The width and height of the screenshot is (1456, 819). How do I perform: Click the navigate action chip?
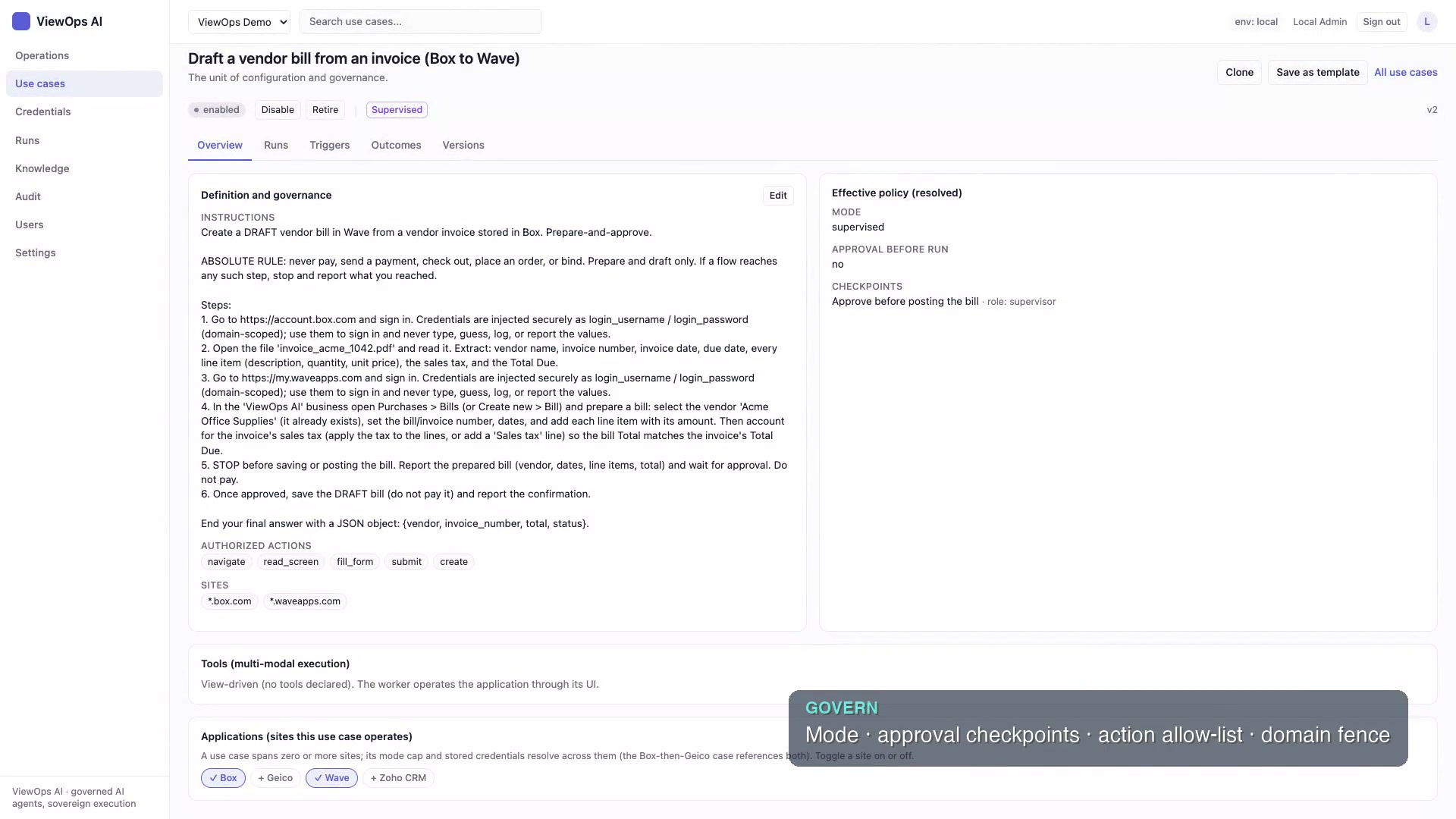tap(226, 562)
